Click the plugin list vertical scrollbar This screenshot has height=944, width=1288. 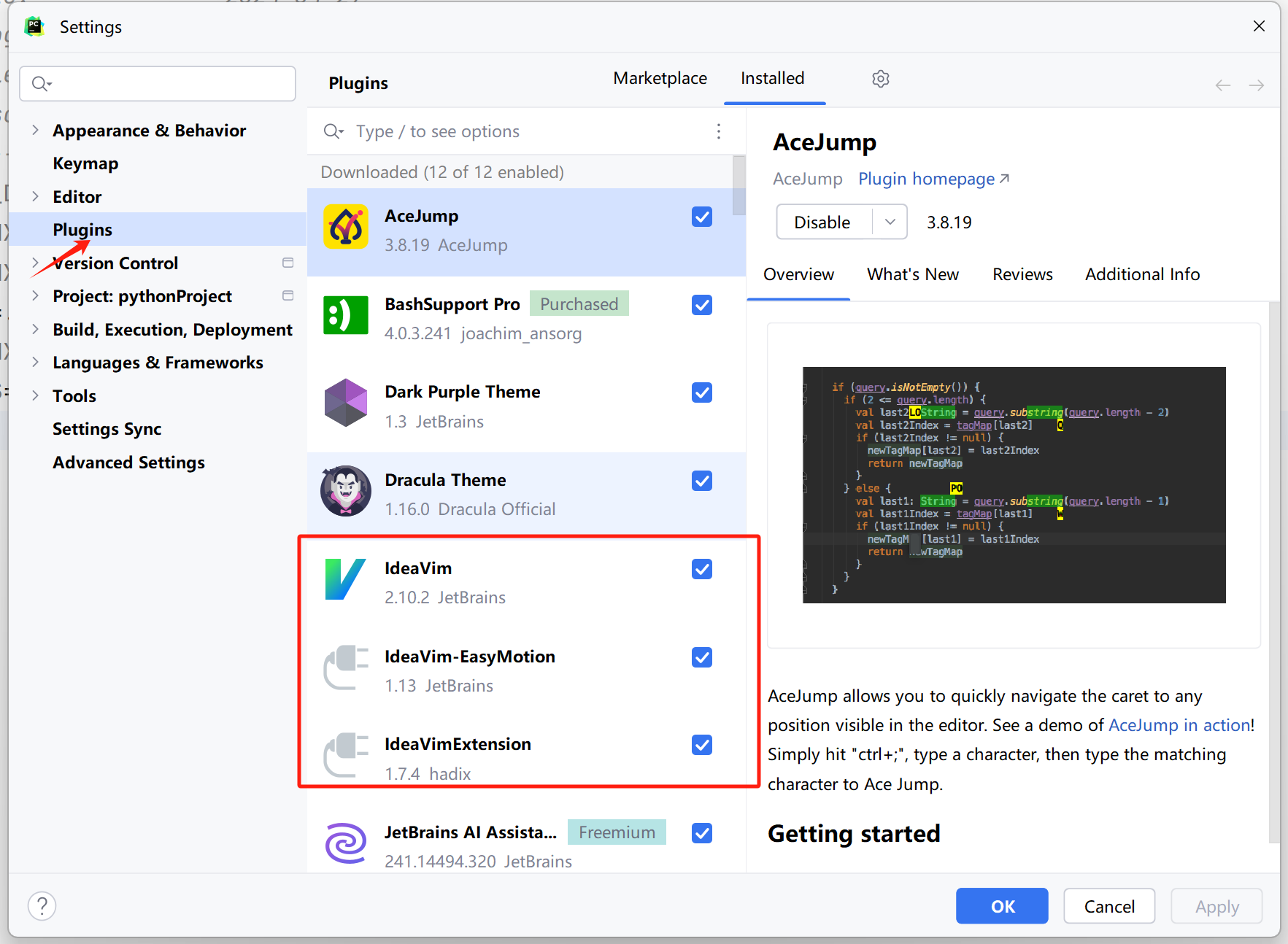tap(739, 185)
